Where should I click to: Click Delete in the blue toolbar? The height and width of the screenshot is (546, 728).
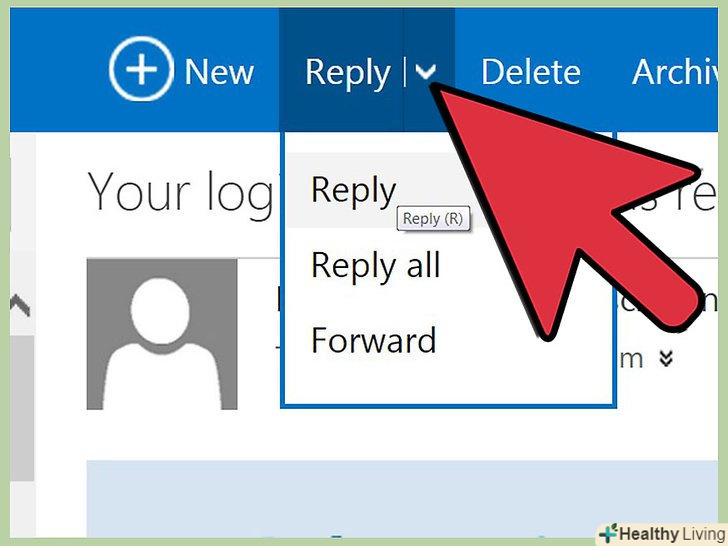[x=531, y=72]
